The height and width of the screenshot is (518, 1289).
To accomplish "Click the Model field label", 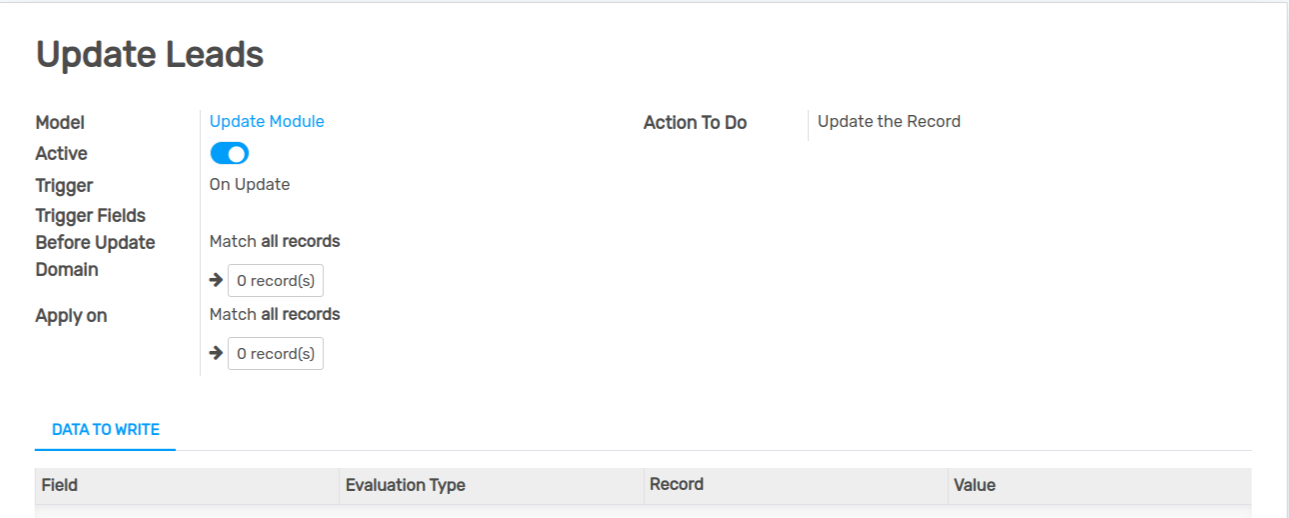I will 60,122.
